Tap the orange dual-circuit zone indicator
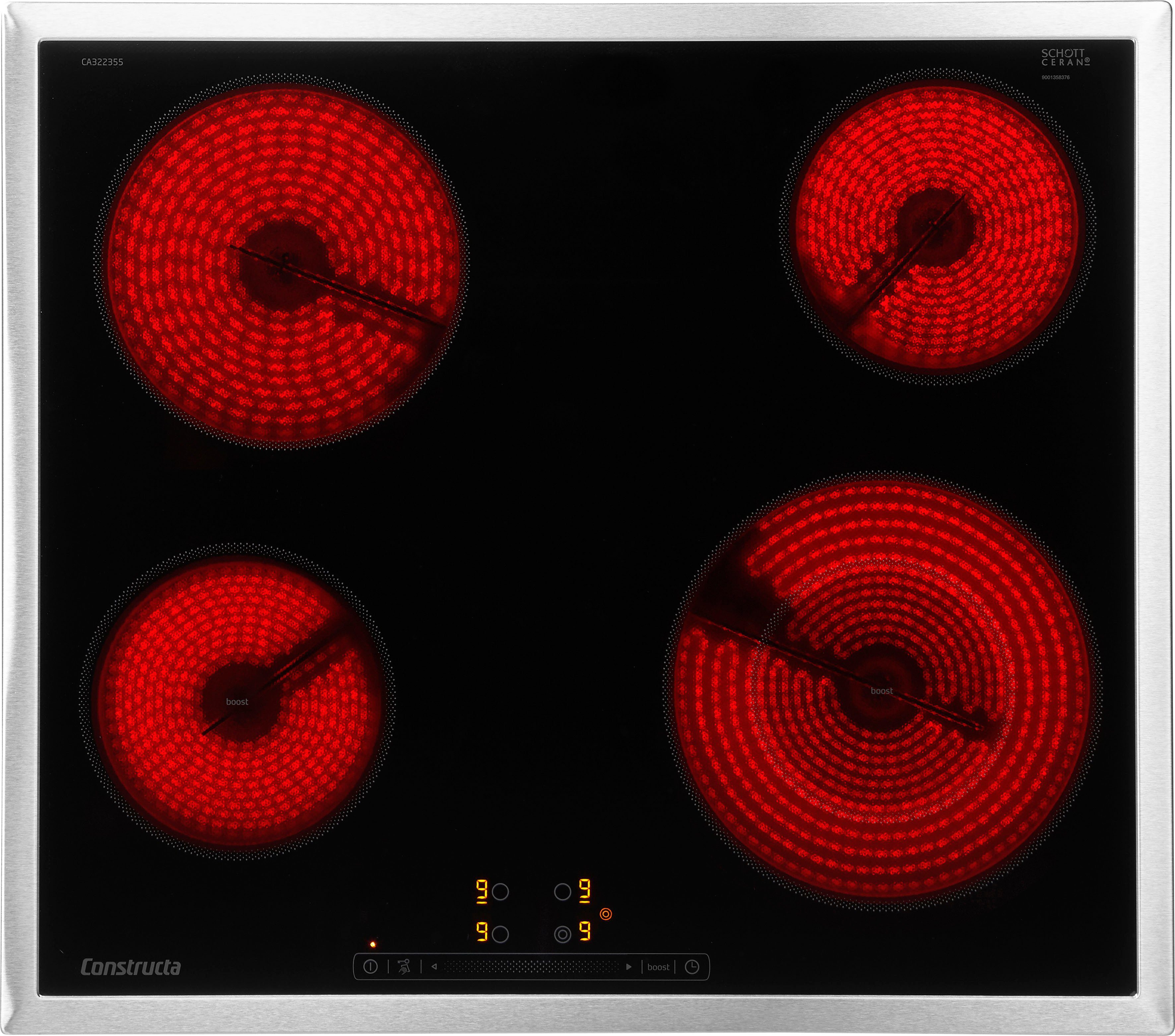 (606, 914)
